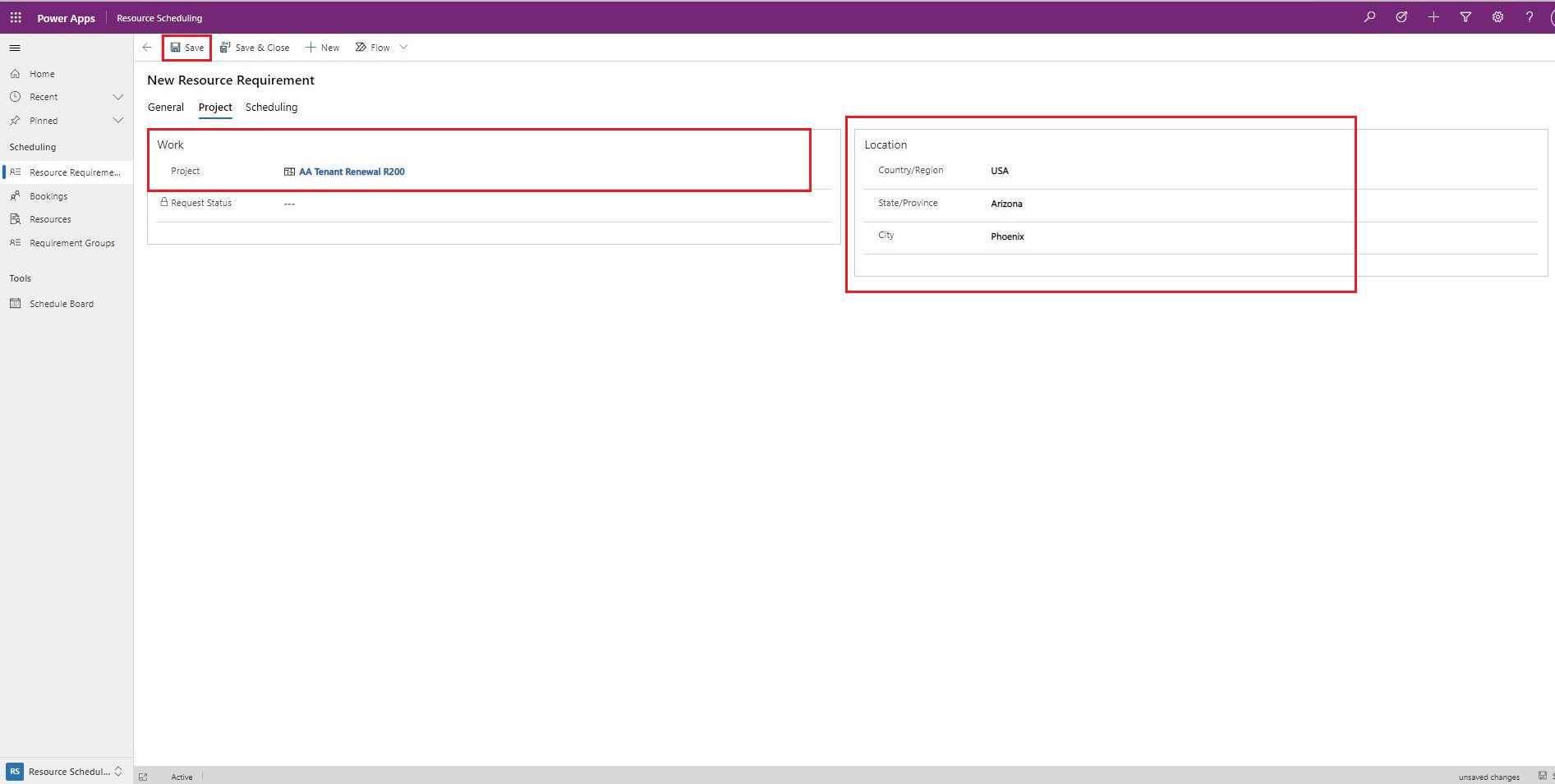
Task: Switch to the General tab
Action: (x=166, y=108)
